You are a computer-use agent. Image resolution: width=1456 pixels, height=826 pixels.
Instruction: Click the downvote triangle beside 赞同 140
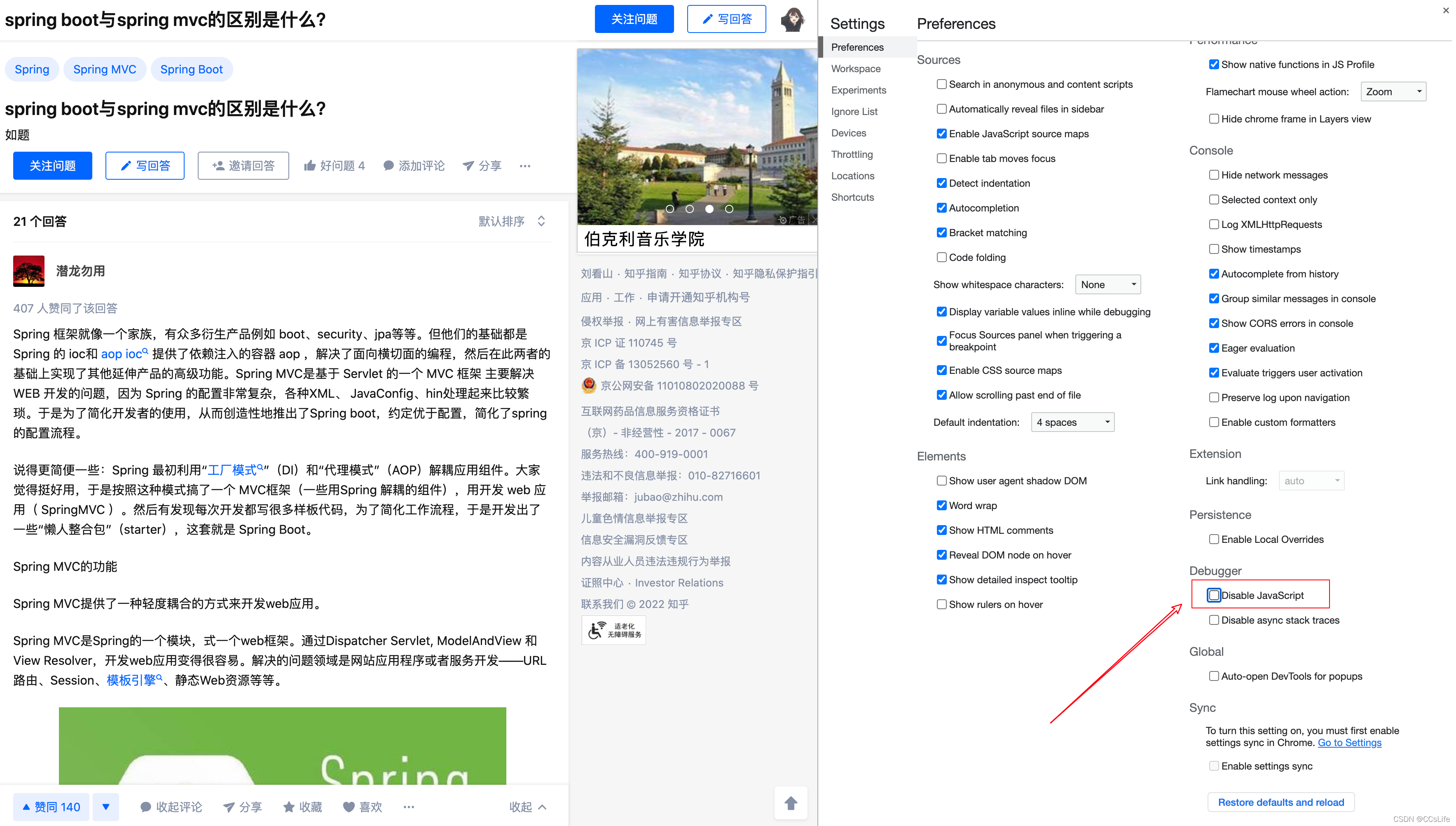[106, 807]
